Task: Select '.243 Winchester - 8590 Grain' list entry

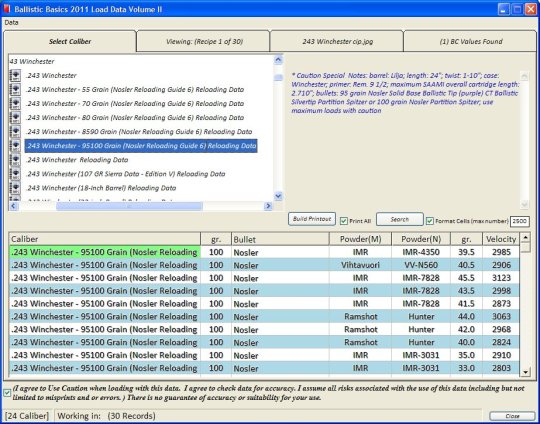Action: tap(139, 132)
